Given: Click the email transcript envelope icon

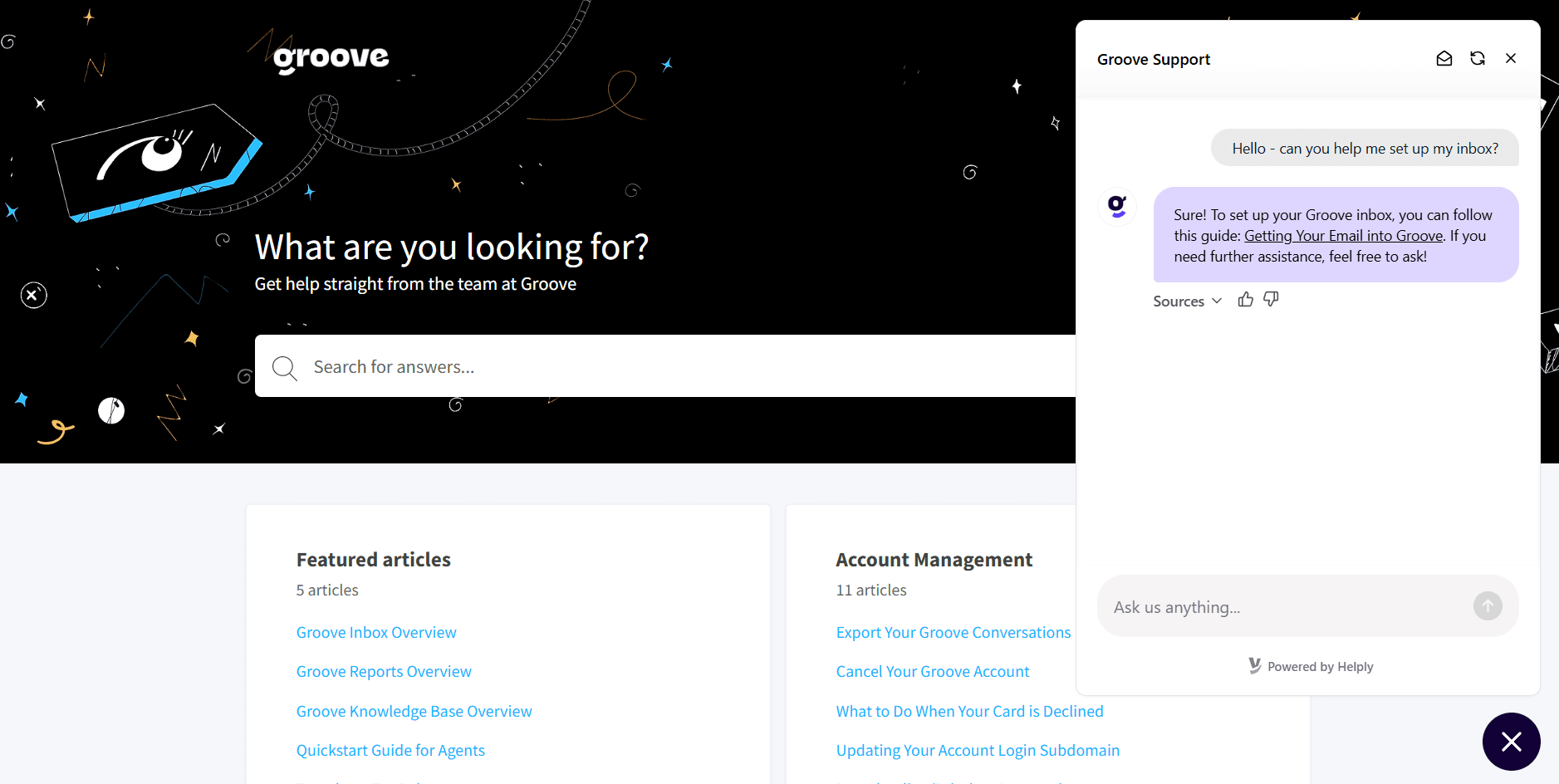Looking at the screenshot, I should [1444, 58].
